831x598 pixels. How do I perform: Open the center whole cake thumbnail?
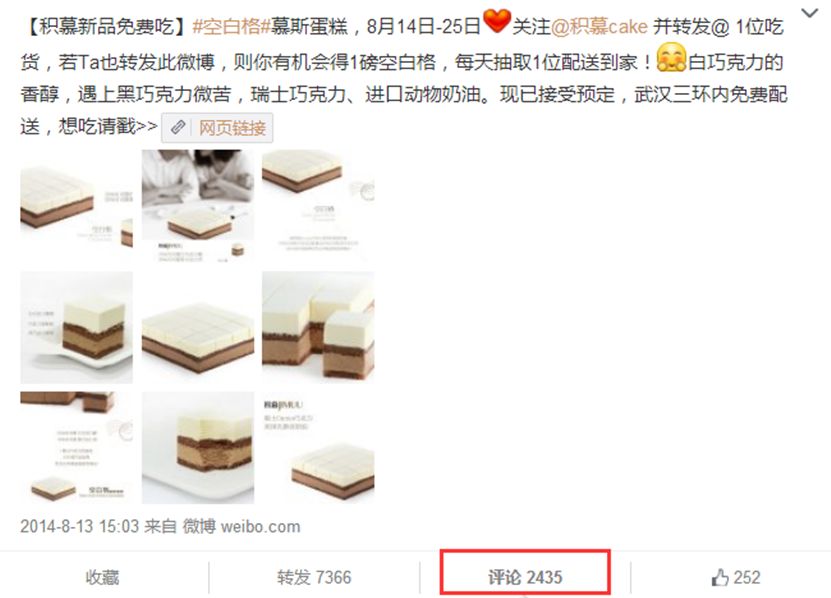pyautogui.click(x=198, y=327)
